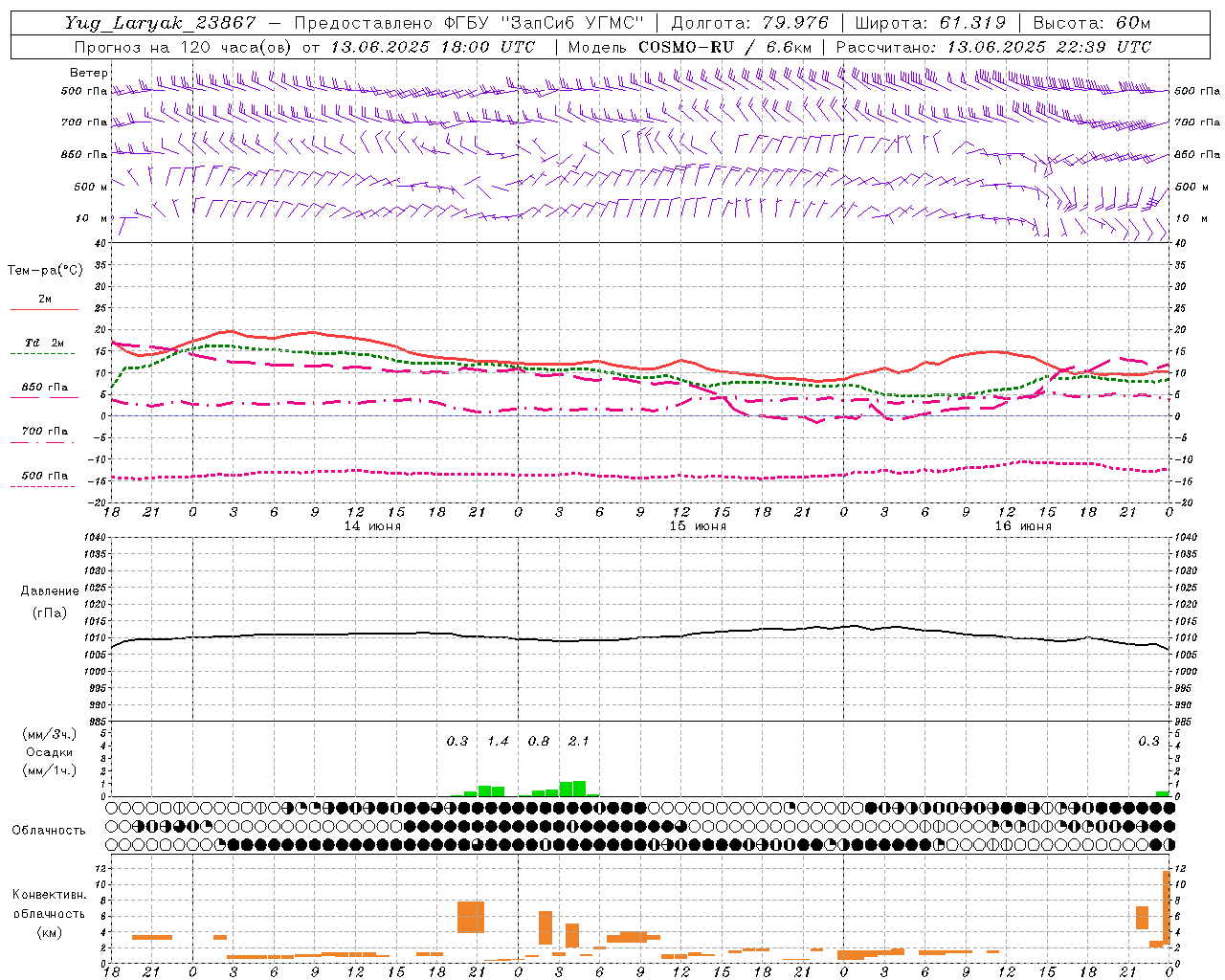
Task: Click the elevation label Высота: 60м
Action: tap(1091, 23)
